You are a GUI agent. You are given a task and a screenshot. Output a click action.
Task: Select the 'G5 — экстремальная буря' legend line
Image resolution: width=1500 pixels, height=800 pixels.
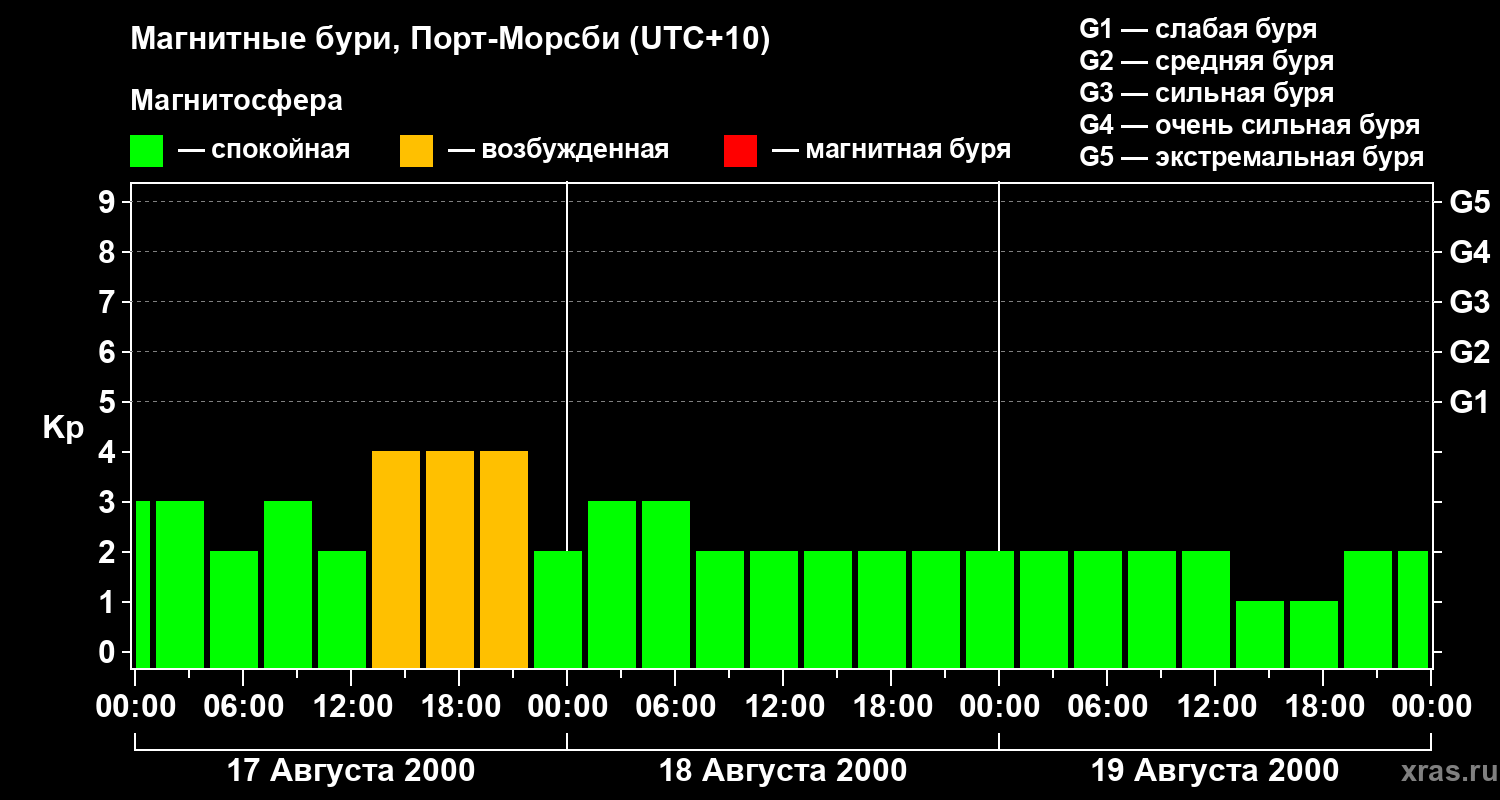coord(1251,157)
